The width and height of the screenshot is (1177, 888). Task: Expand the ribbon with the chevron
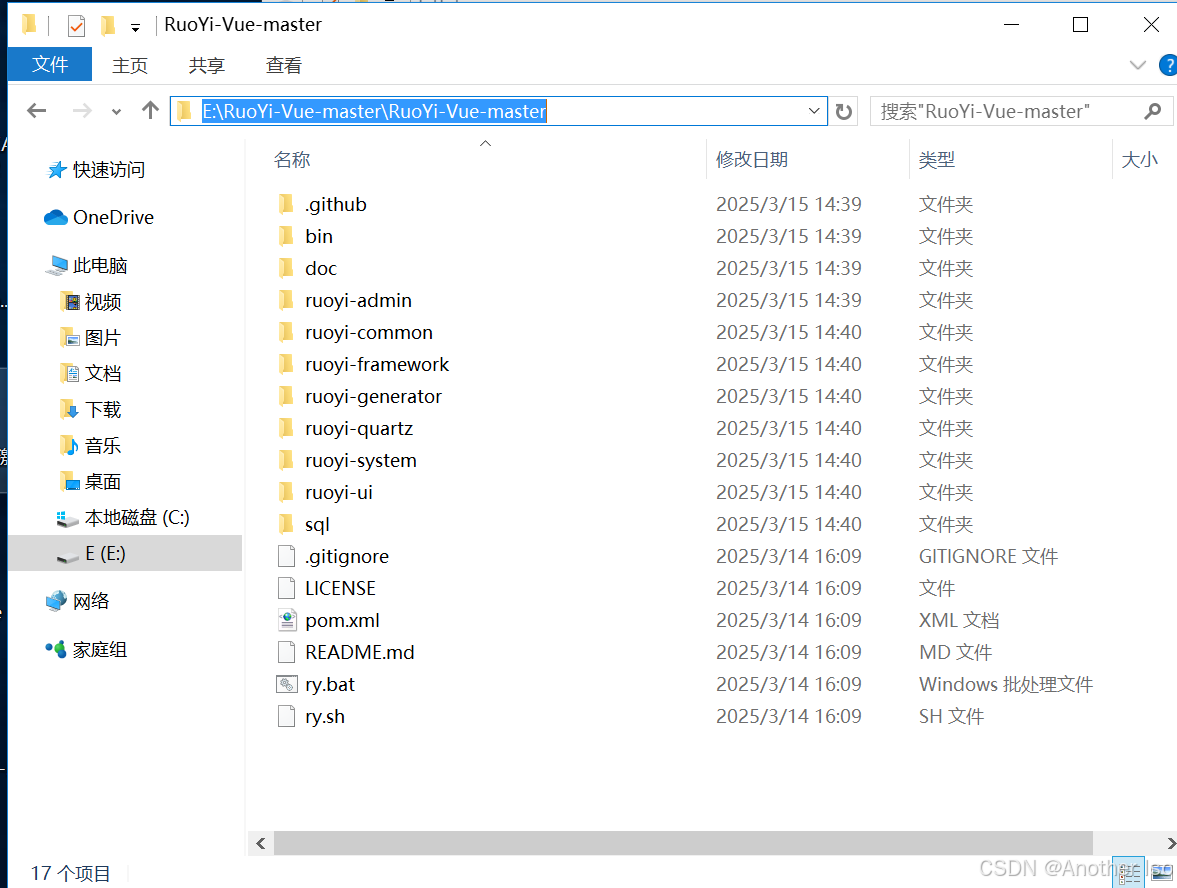(1137, 65)
